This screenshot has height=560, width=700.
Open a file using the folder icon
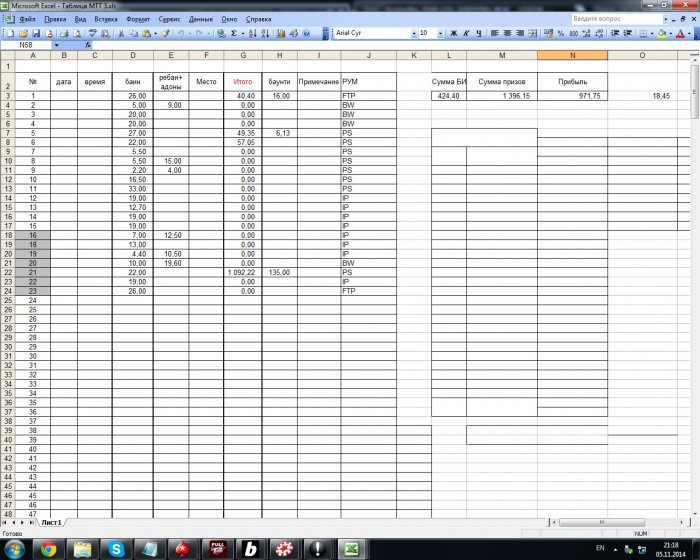click(x=23, y=33)
